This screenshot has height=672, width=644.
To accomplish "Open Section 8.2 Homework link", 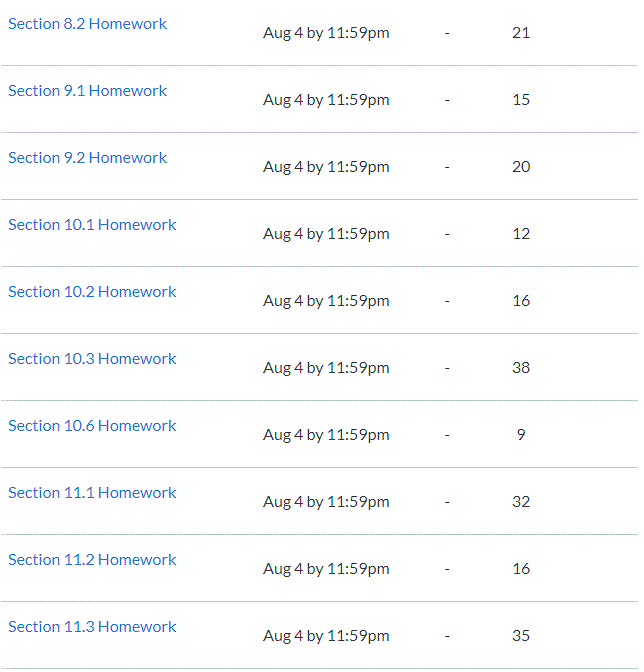I will 87,24.
